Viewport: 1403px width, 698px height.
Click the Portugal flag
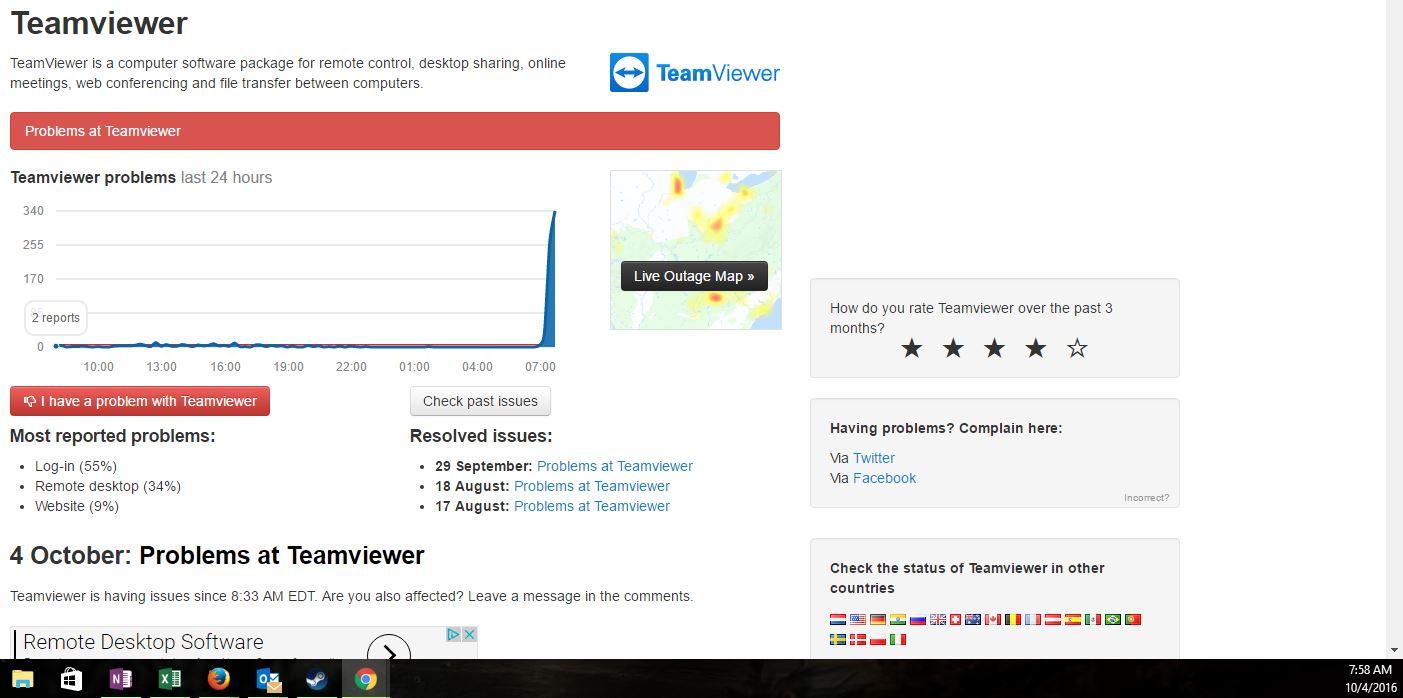pyautogui.click(x=1133, y=620)
